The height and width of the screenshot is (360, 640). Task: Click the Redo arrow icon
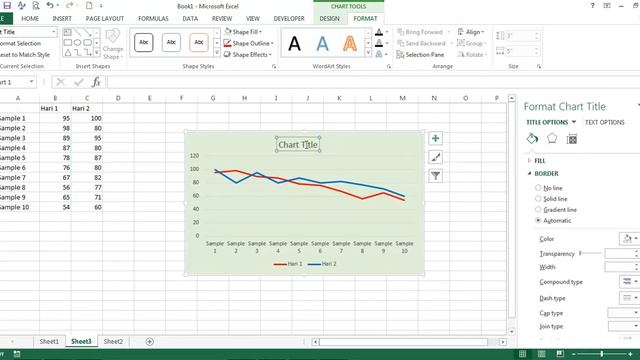point(69,6)
